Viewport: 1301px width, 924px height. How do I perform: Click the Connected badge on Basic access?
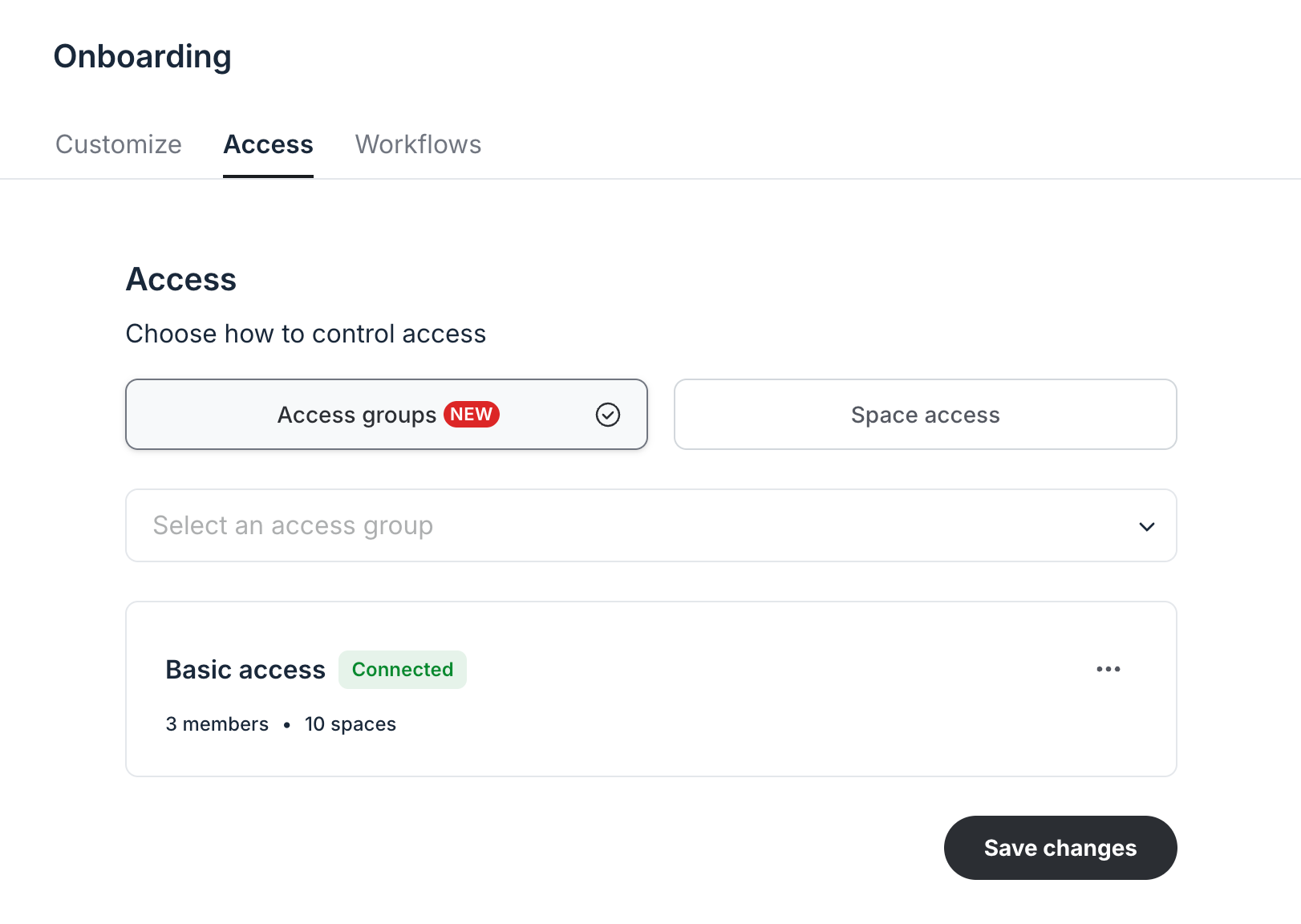click(x=403, y=669)
